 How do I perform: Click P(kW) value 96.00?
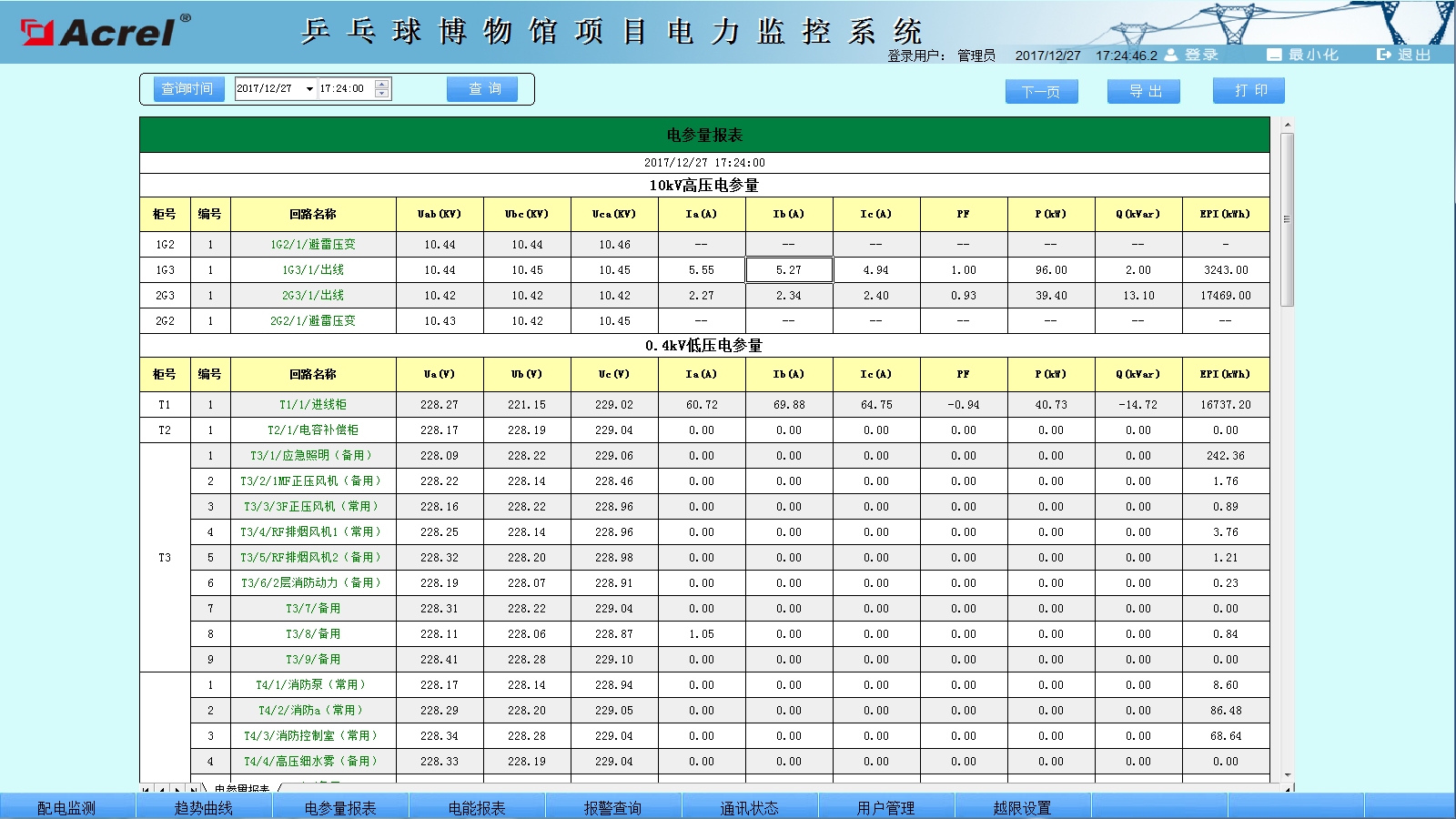coord(1051,269)
